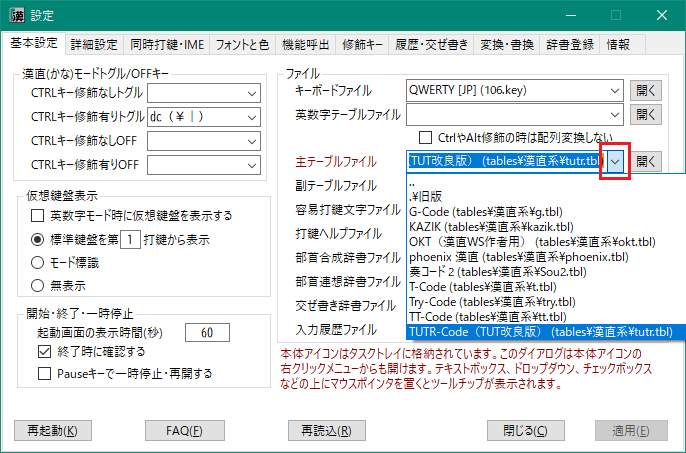686x453 pixels.
Task: Expand the キーボードファイル dropdown
Action: tap(615, 91)
